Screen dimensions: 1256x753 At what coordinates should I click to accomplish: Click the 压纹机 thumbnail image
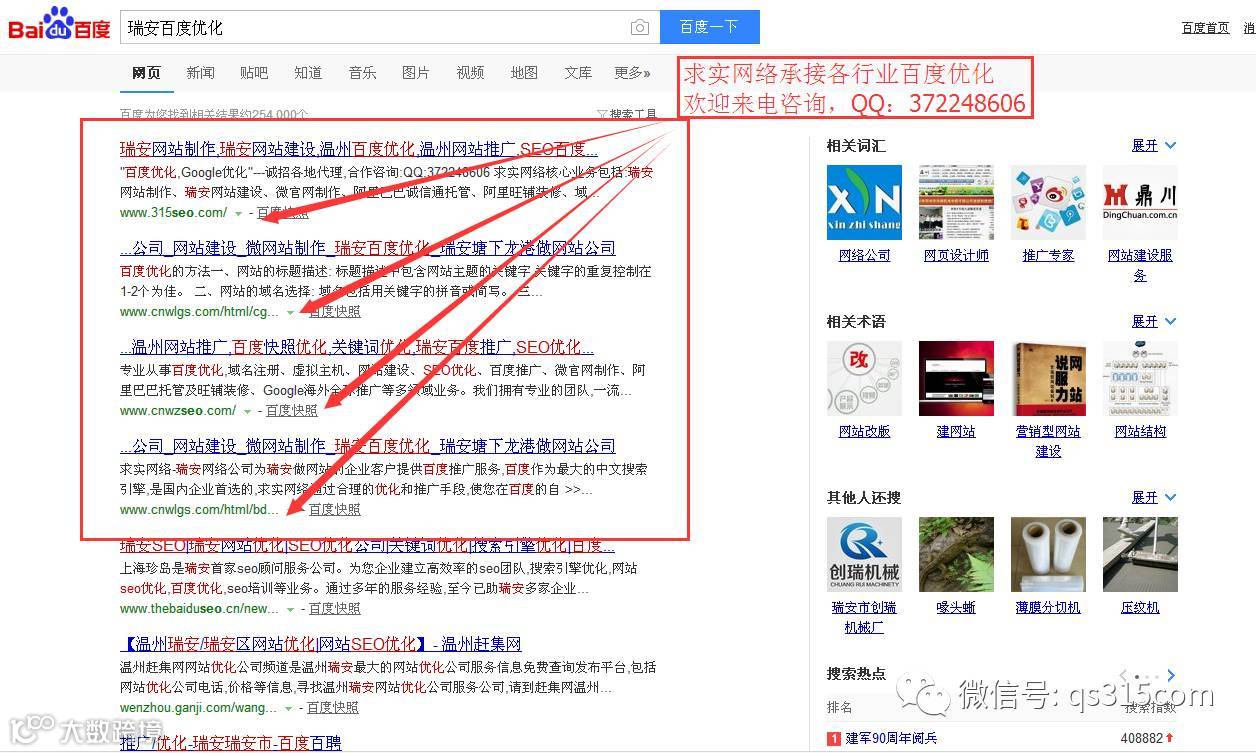point(1140,555)
